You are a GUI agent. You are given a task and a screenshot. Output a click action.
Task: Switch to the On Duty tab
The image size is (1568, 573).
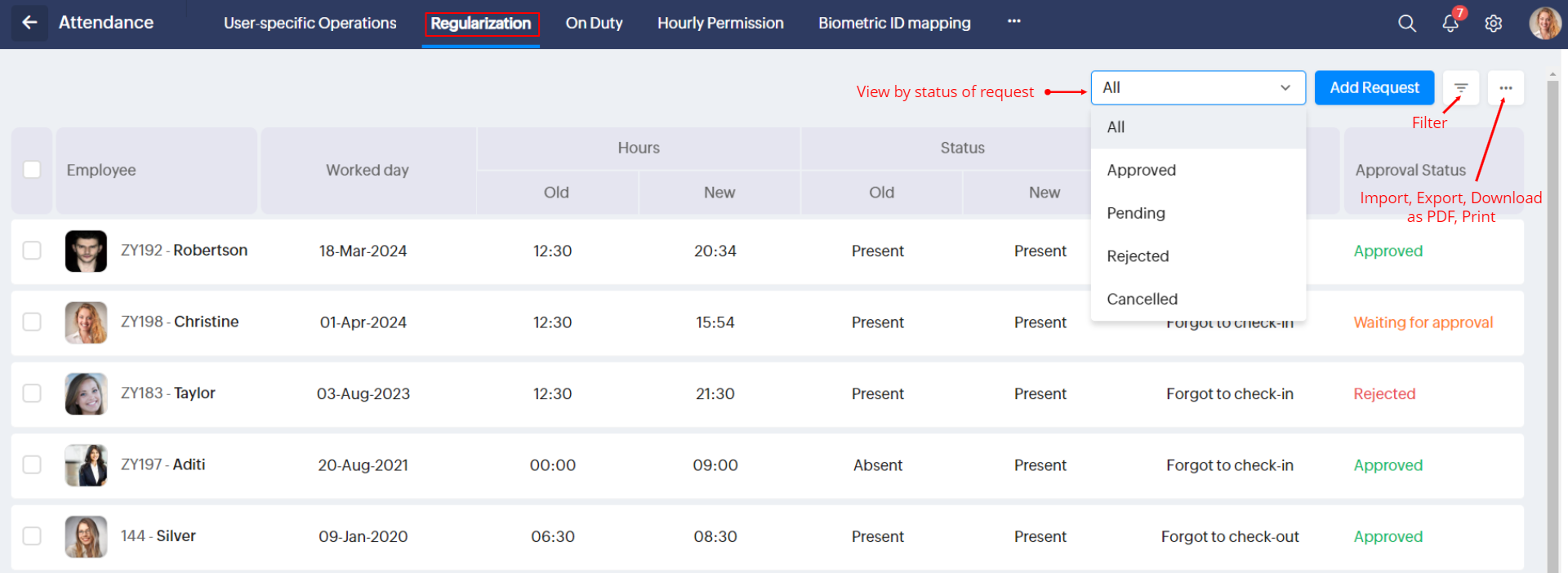[594, 24]
